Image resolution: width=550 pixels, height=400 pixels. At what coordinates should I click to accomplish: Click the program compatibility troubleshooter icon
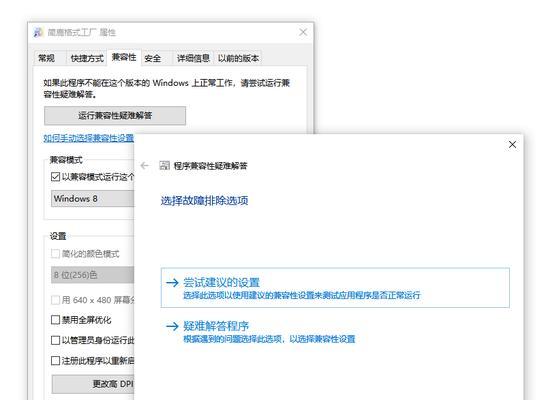[x=165, y=166]
